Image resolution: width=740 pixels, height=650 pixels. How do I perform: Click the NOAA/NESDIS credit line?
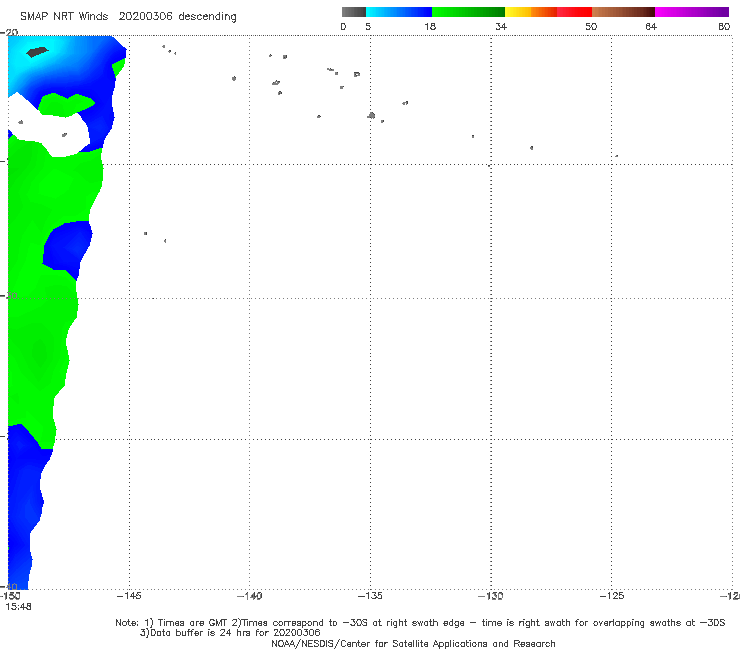click(x=413, y=643)
